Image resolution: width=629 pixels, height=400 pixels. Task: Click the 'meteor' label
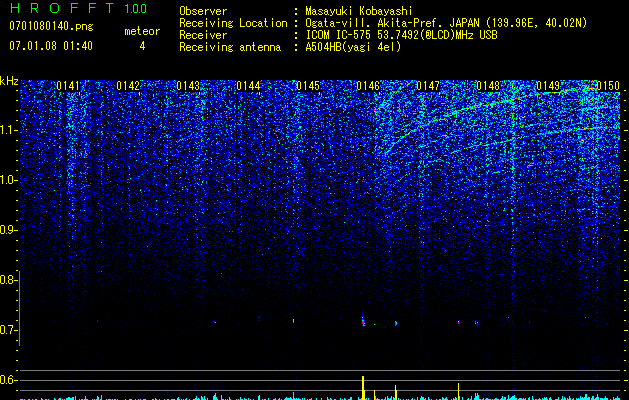[142, 31]
